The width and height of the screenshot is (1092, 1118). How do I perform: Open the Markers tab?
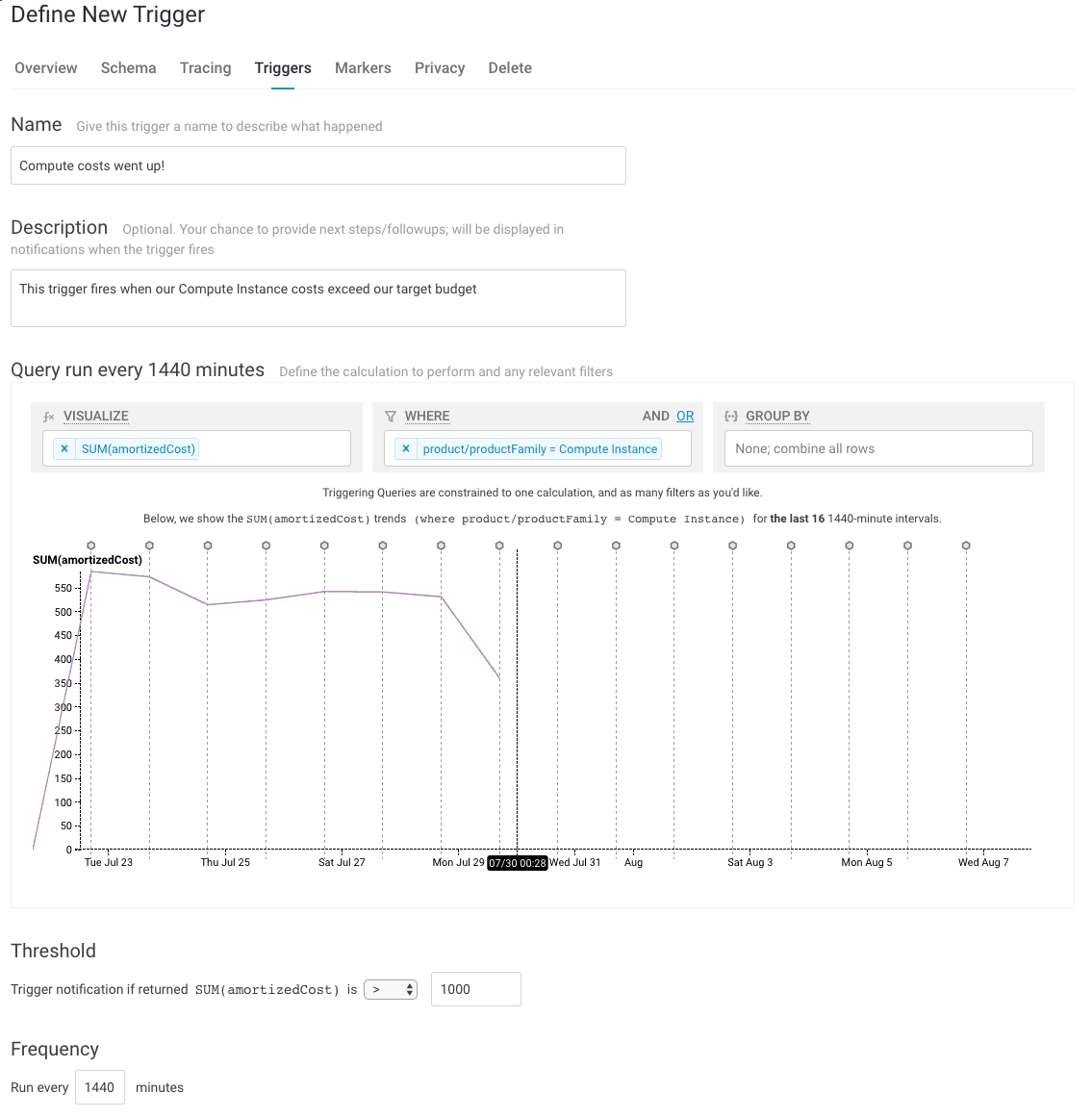363,68
